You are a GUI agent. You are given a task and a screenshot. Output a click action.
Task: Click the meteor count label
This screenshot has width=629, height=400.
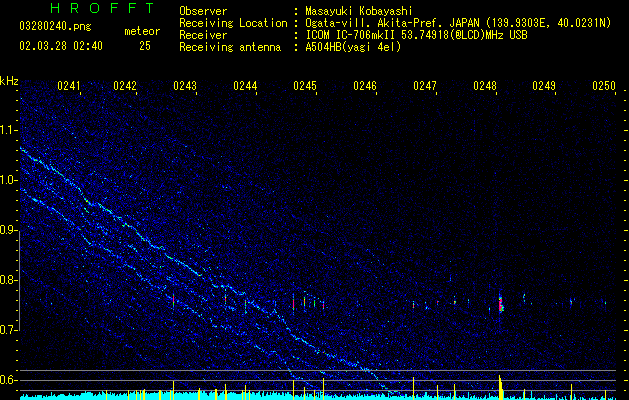[x=142, y=31]
